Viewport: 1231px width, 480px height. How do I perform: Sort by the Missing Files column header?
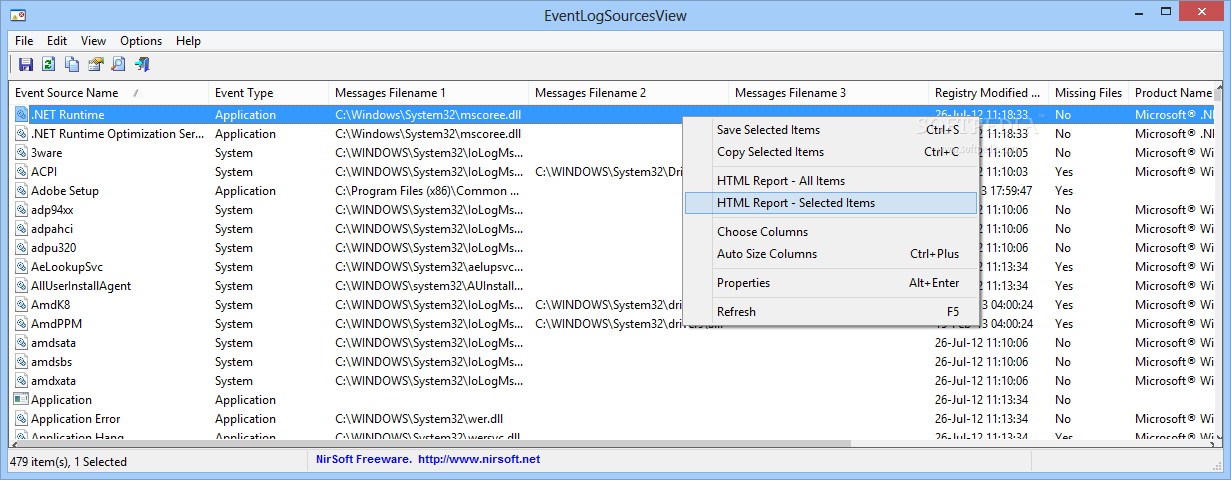click(1088, 93)
